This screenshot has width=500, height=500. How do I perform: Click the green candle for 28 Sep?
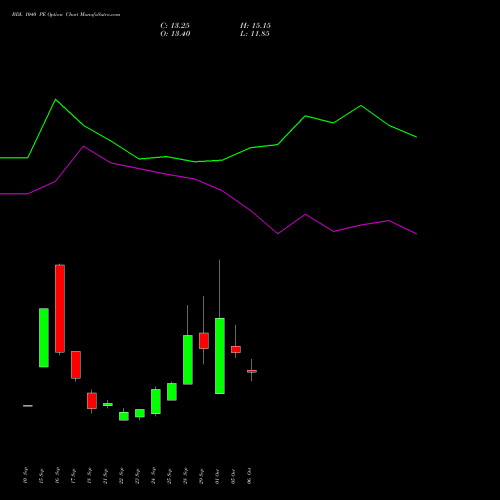click(188, 360)
